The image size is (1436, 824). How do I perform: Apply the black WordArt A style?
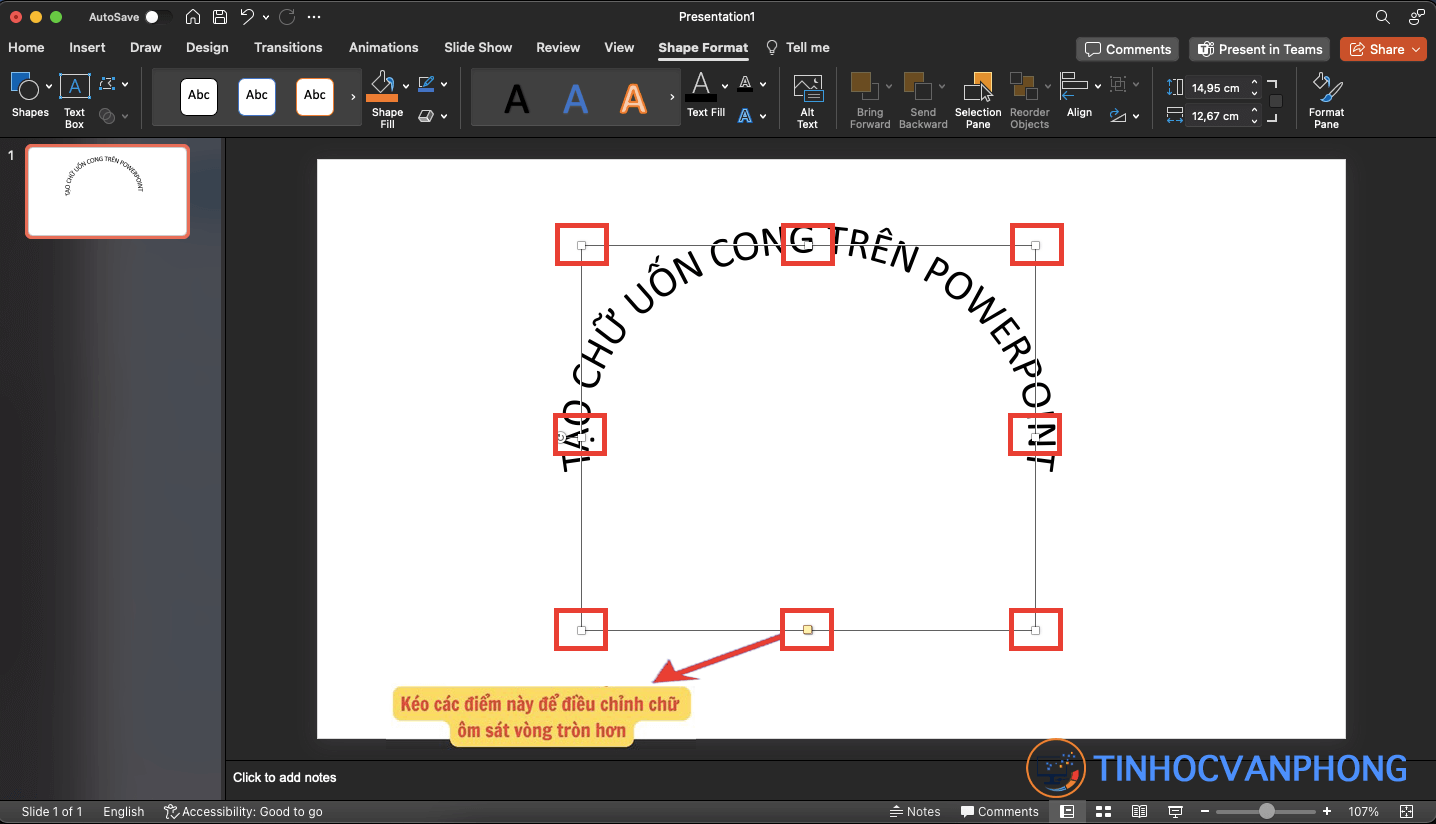coord(516,99)
